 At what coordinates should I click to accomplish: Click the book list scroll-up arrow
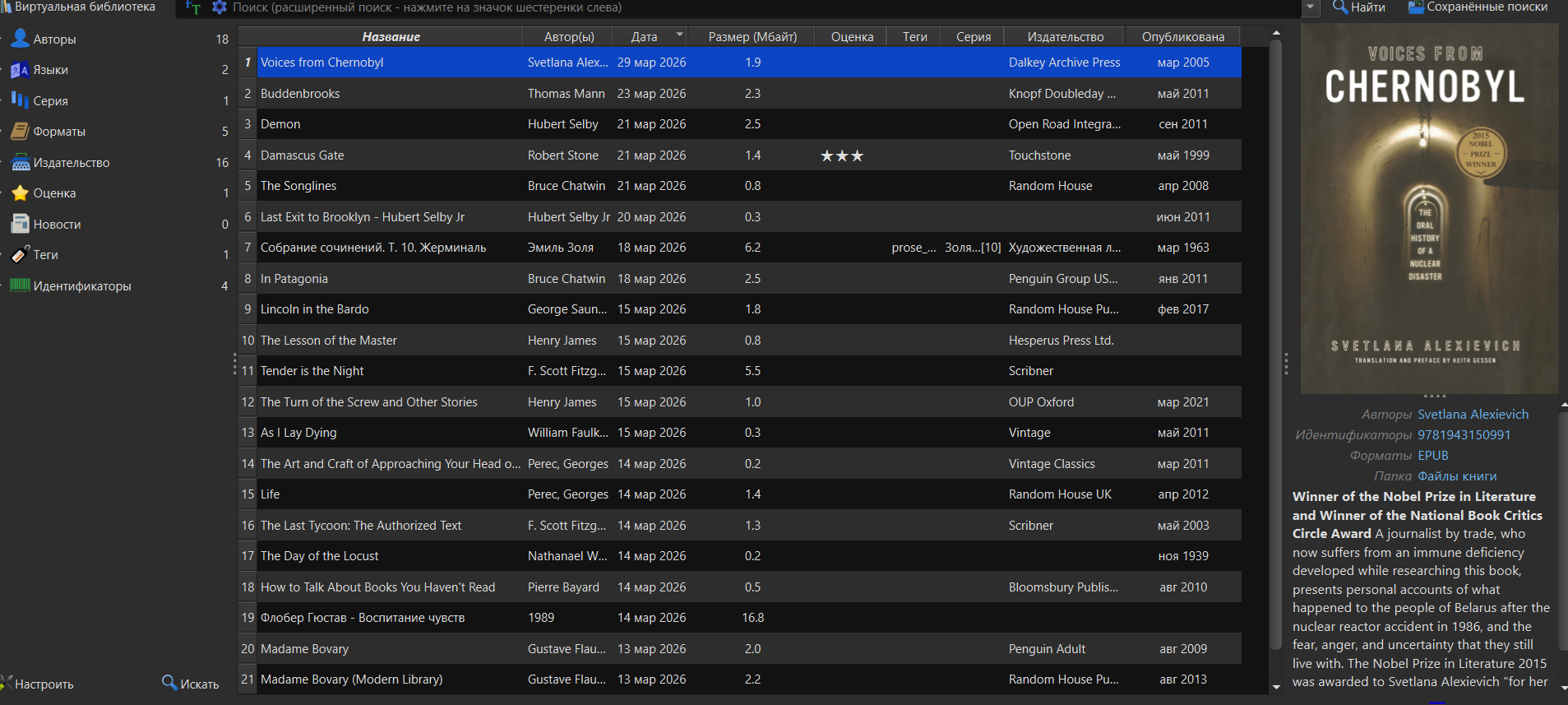(x=1276, y=34)
